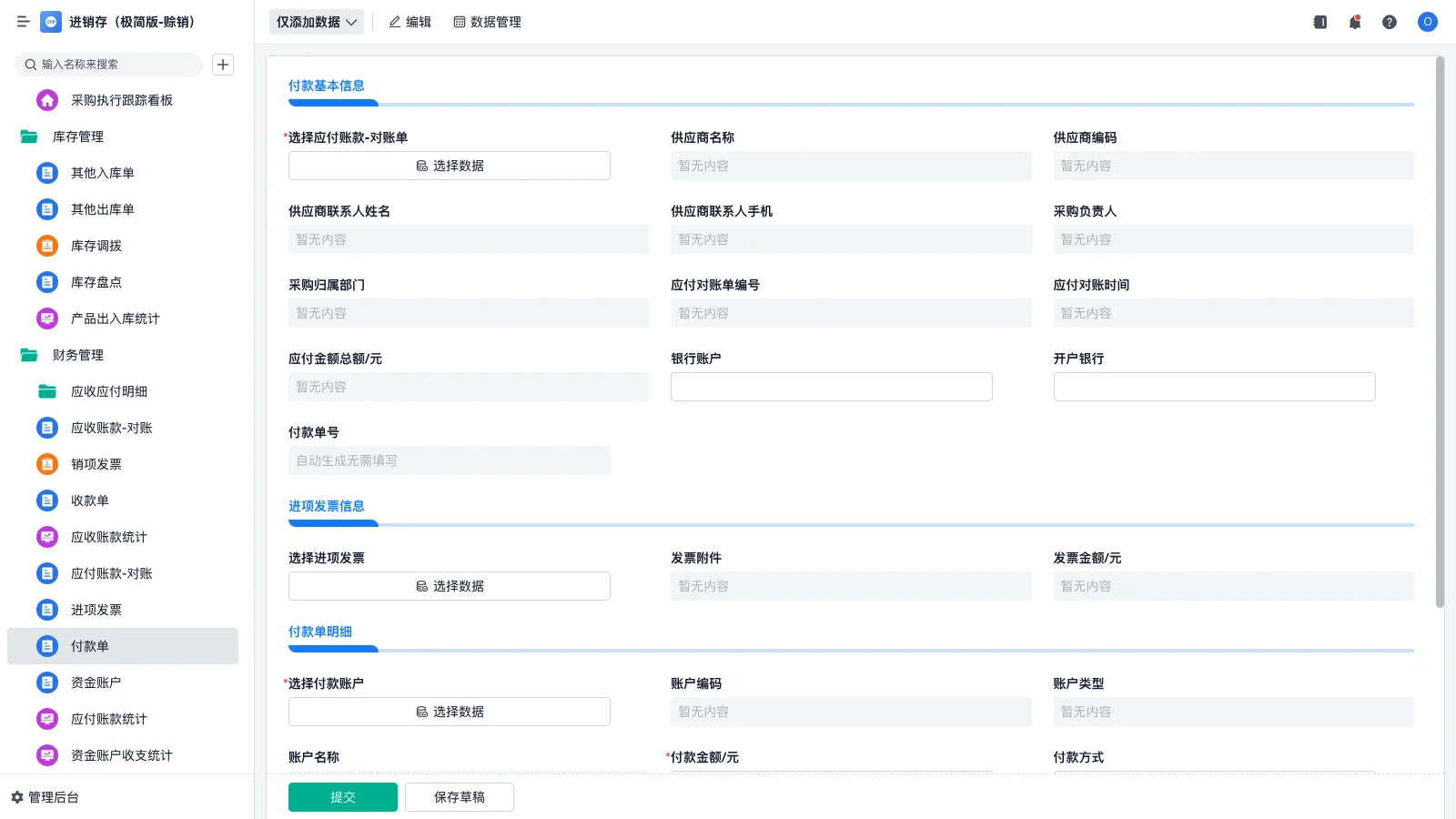Click the 付款基本信息 section header
Screen dimensions: 1456x819
327,86
